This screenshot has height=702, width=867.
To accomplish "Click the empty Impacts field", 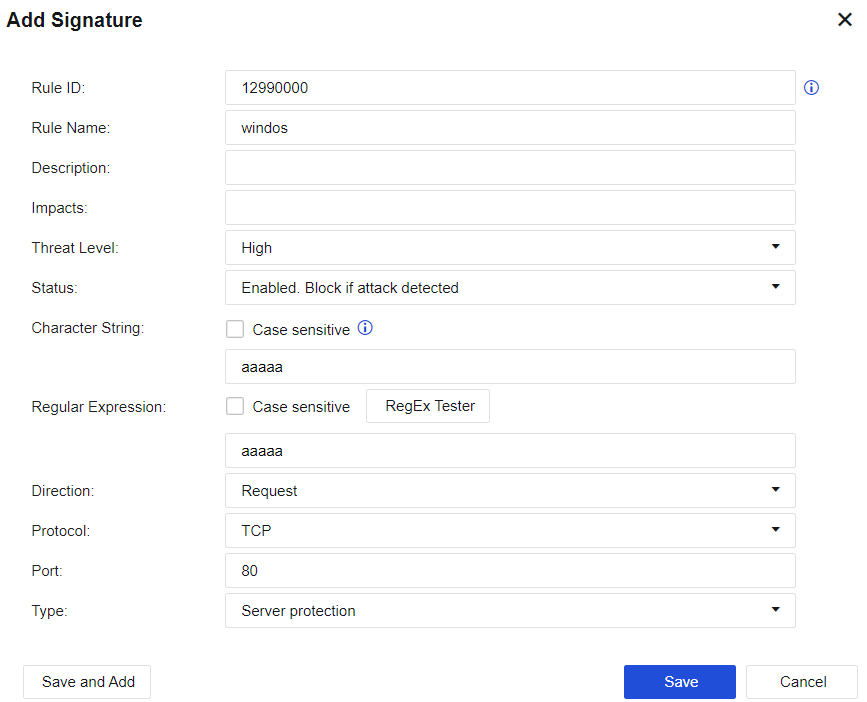I will [x=510, y=208].
